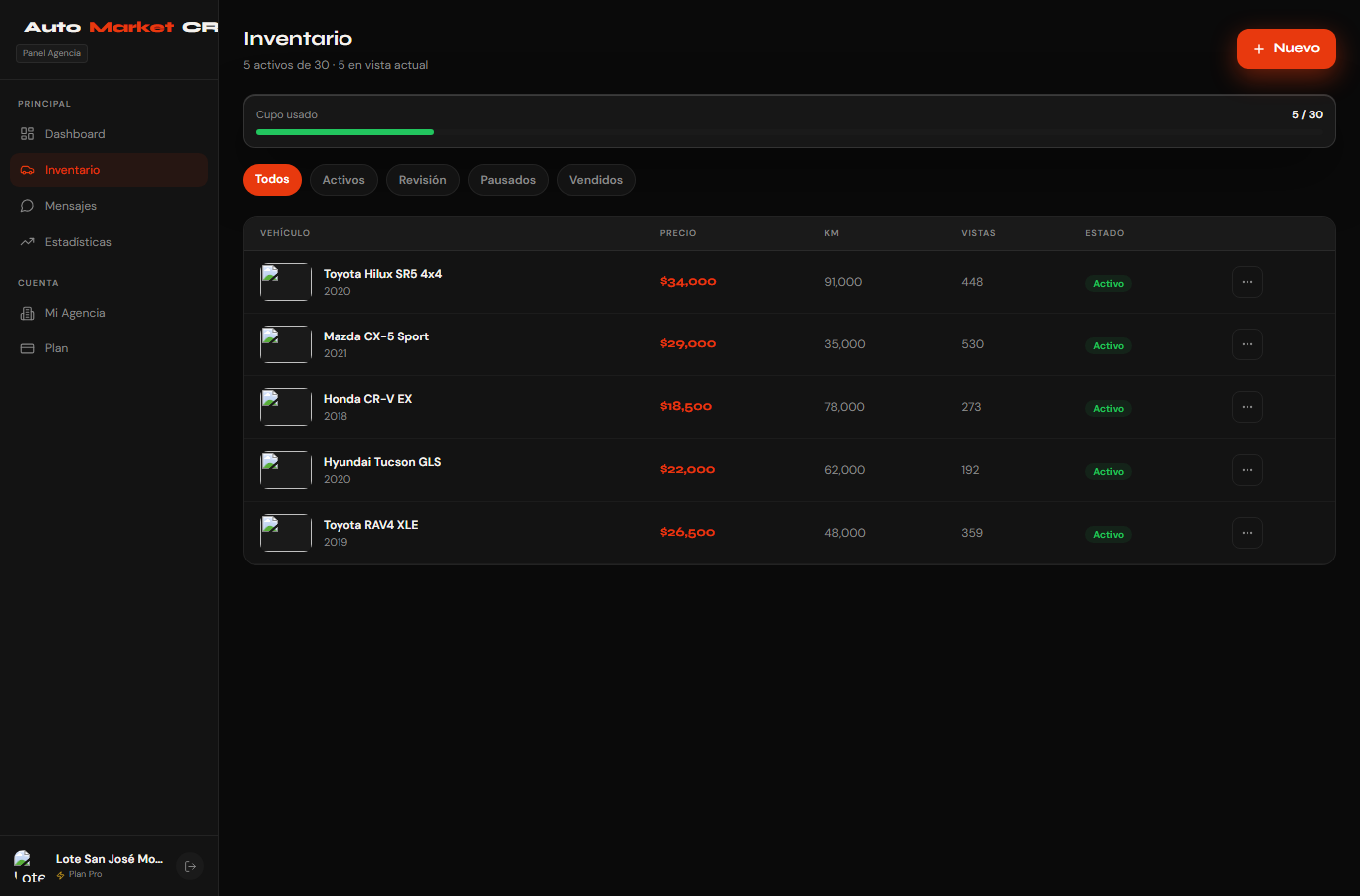The height and width of the screenshot is (896, 1360).
Task: Click the Estadísticas trend chart icon
Action: tap(27, 242)
